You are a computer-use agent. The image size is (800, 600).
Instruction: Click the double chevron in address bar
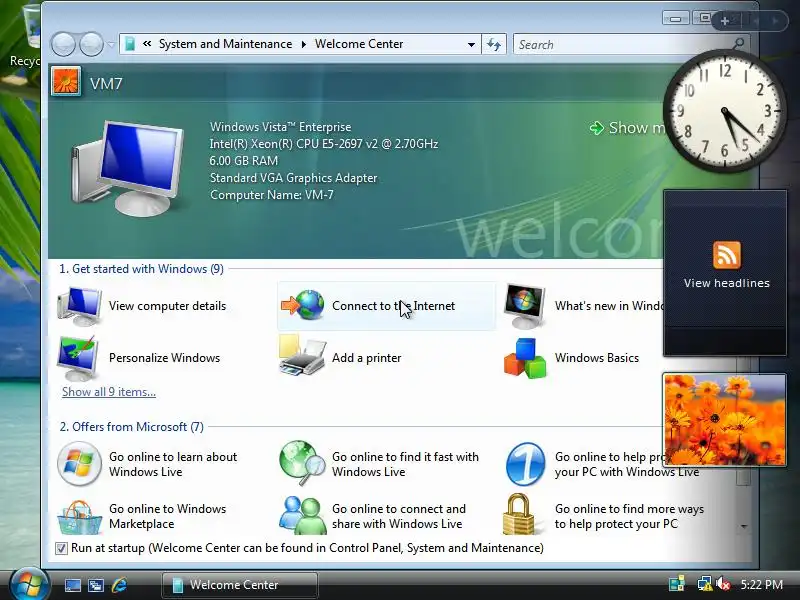(147, 44)
